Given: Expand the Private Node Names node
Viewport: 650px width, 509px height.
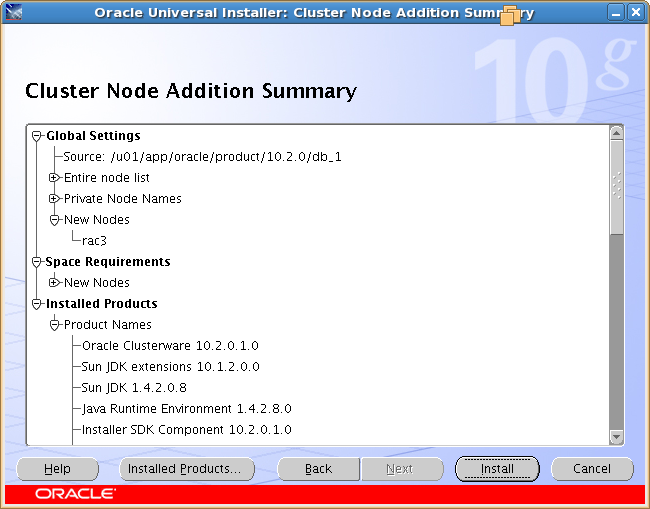Looking at the screenshot, I should point(54,199).
